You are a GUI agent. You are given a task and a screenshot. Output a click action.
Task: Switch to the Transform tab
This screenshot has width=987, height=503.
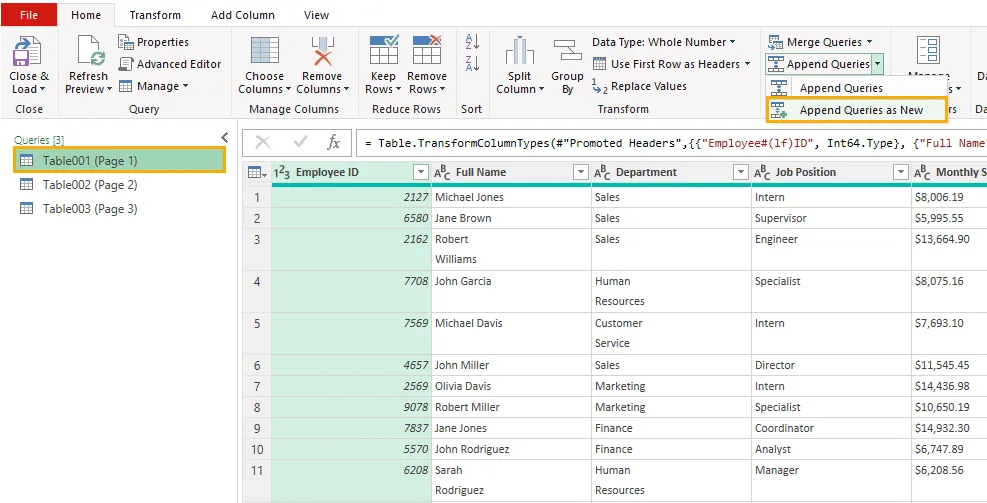pos(155,15)
